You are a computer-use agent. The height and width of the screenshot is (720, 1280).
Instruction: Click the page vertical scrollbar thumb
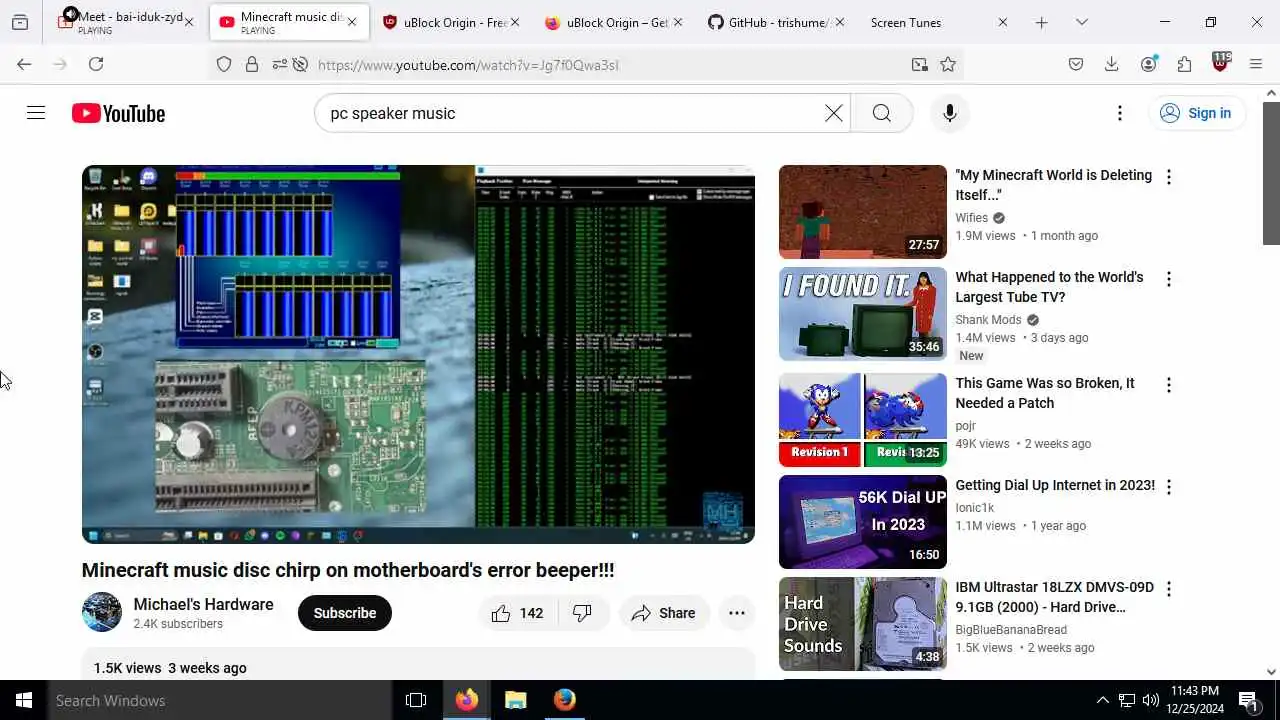[1271, 172]
